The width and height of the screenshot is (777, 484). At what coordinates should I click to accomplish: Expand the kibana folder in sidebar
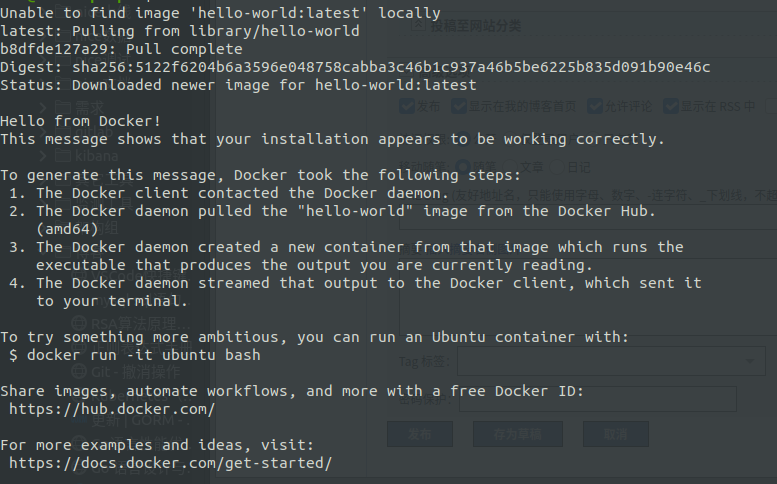click(x=45, y=156)
